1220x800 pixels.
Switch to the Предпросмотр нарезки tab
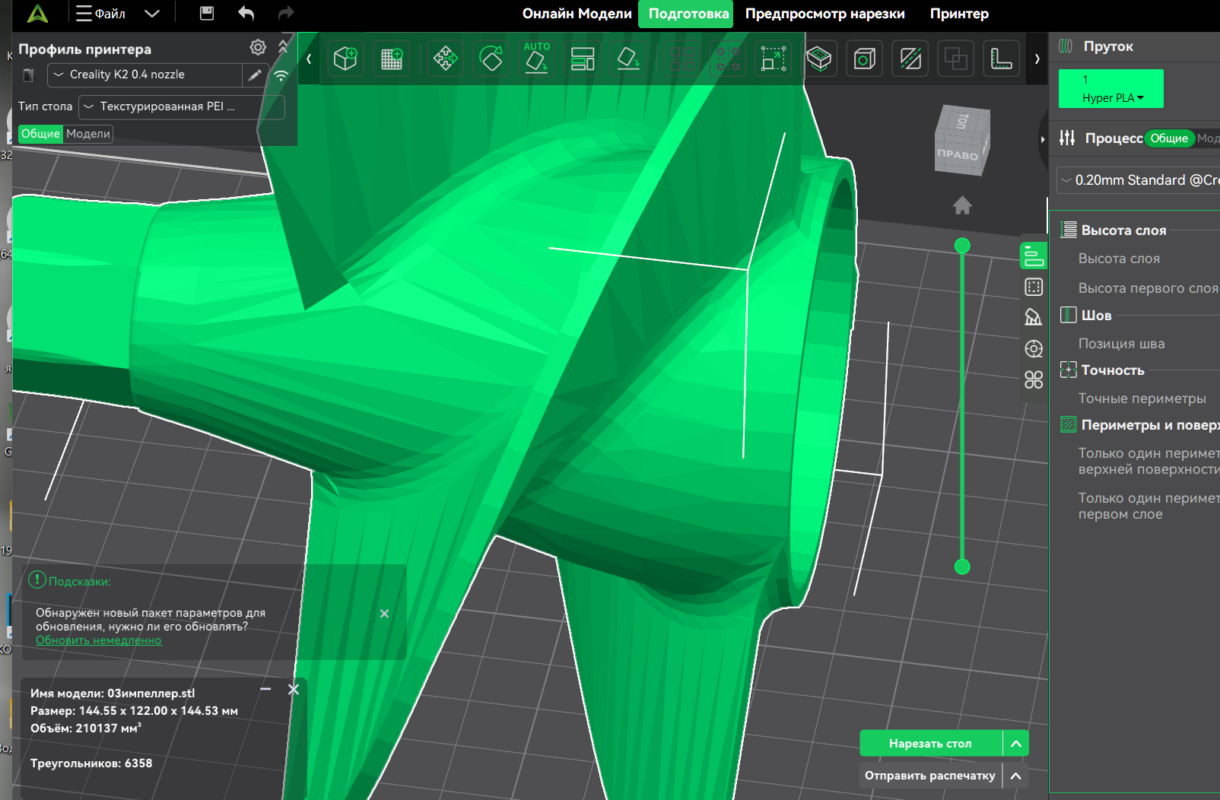coord(825,14)
